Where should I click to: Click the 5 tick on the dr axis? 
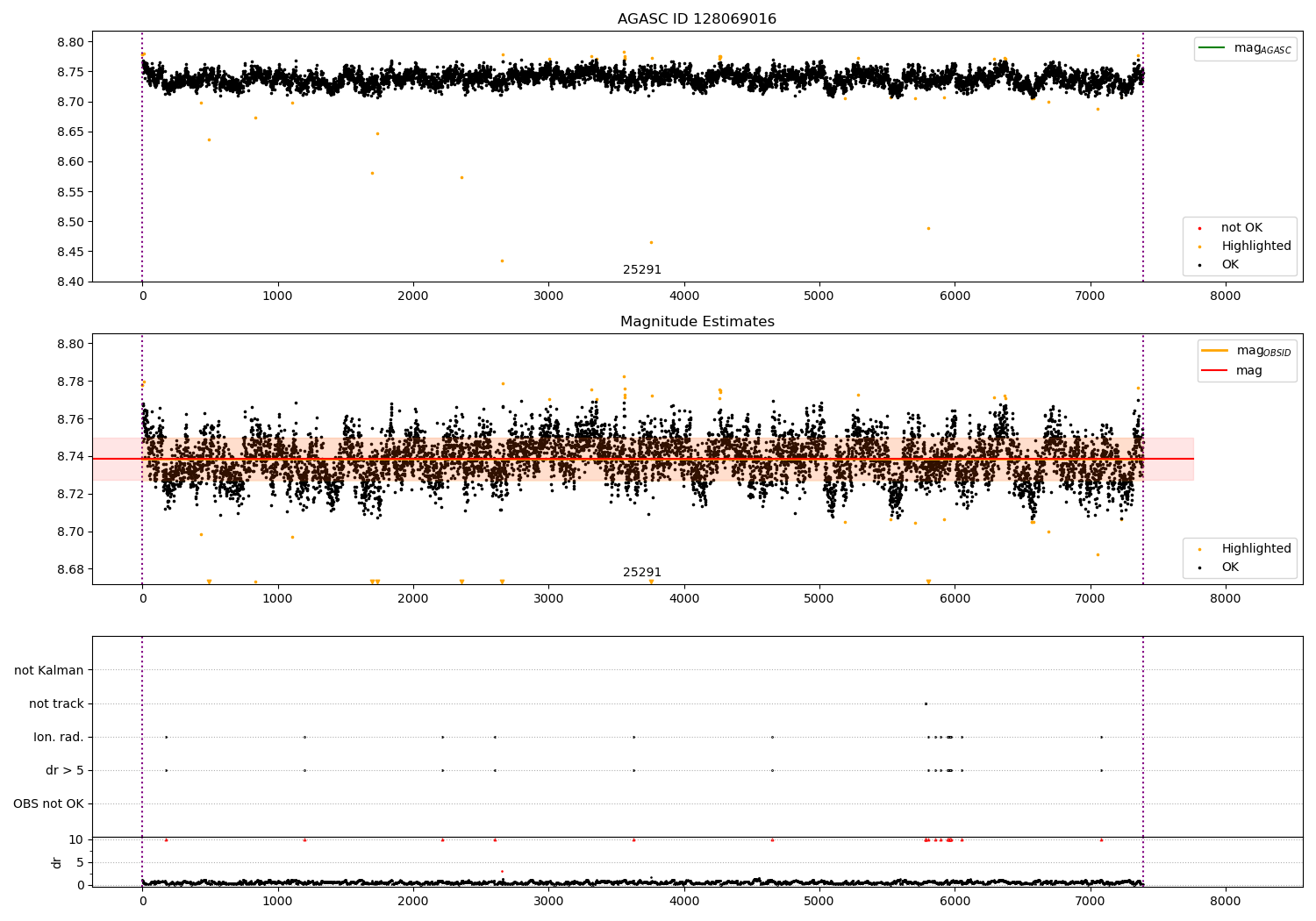pyautogui.click(x=81, y=863)
